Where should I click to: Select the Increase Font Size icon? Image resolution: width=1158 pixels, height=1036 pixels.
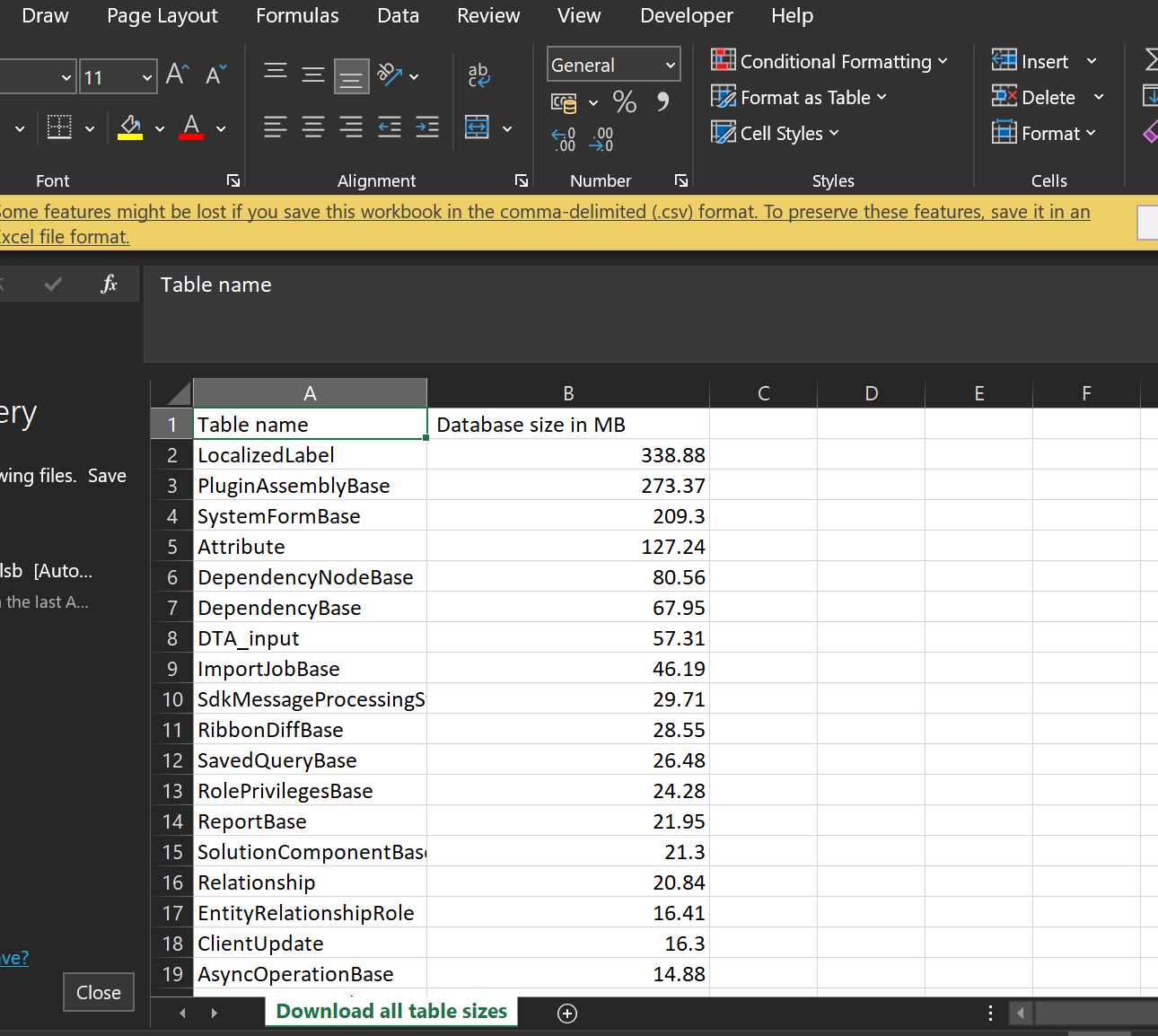(x=176, y=75)
